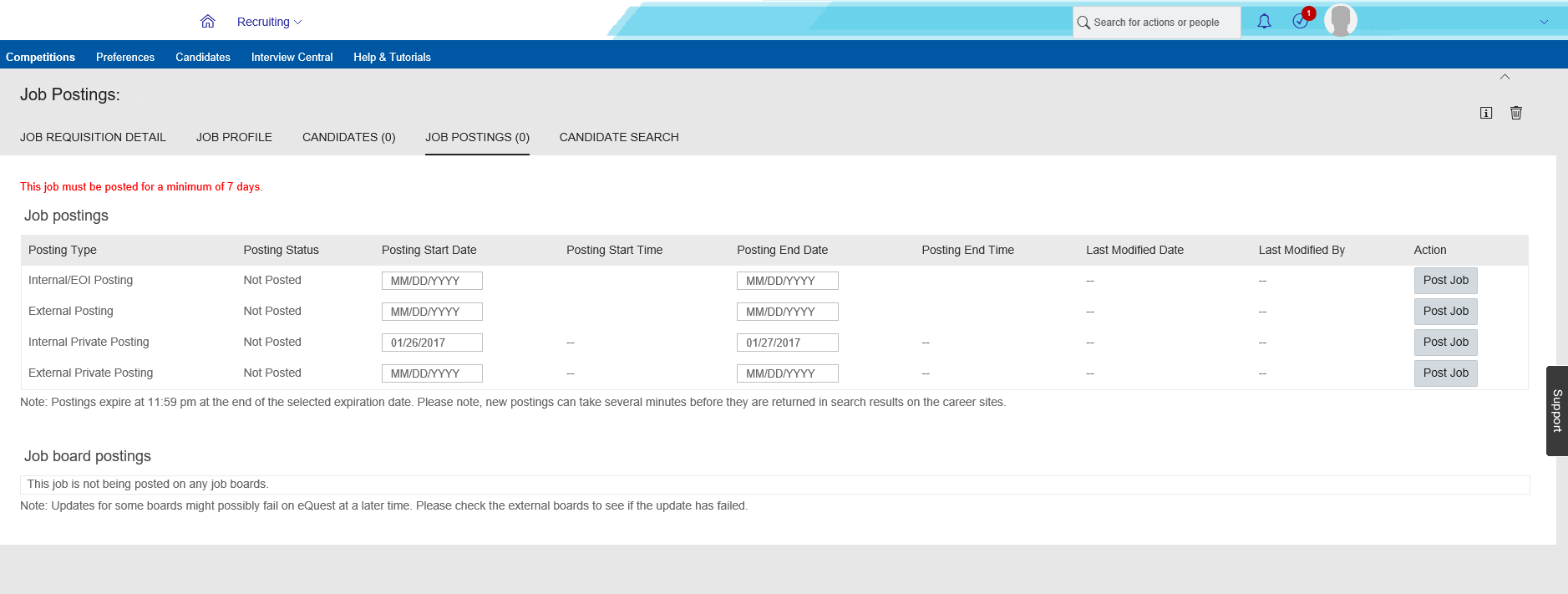Edit Internal Private Posting start date 01/26/2017

pos(432,343)
